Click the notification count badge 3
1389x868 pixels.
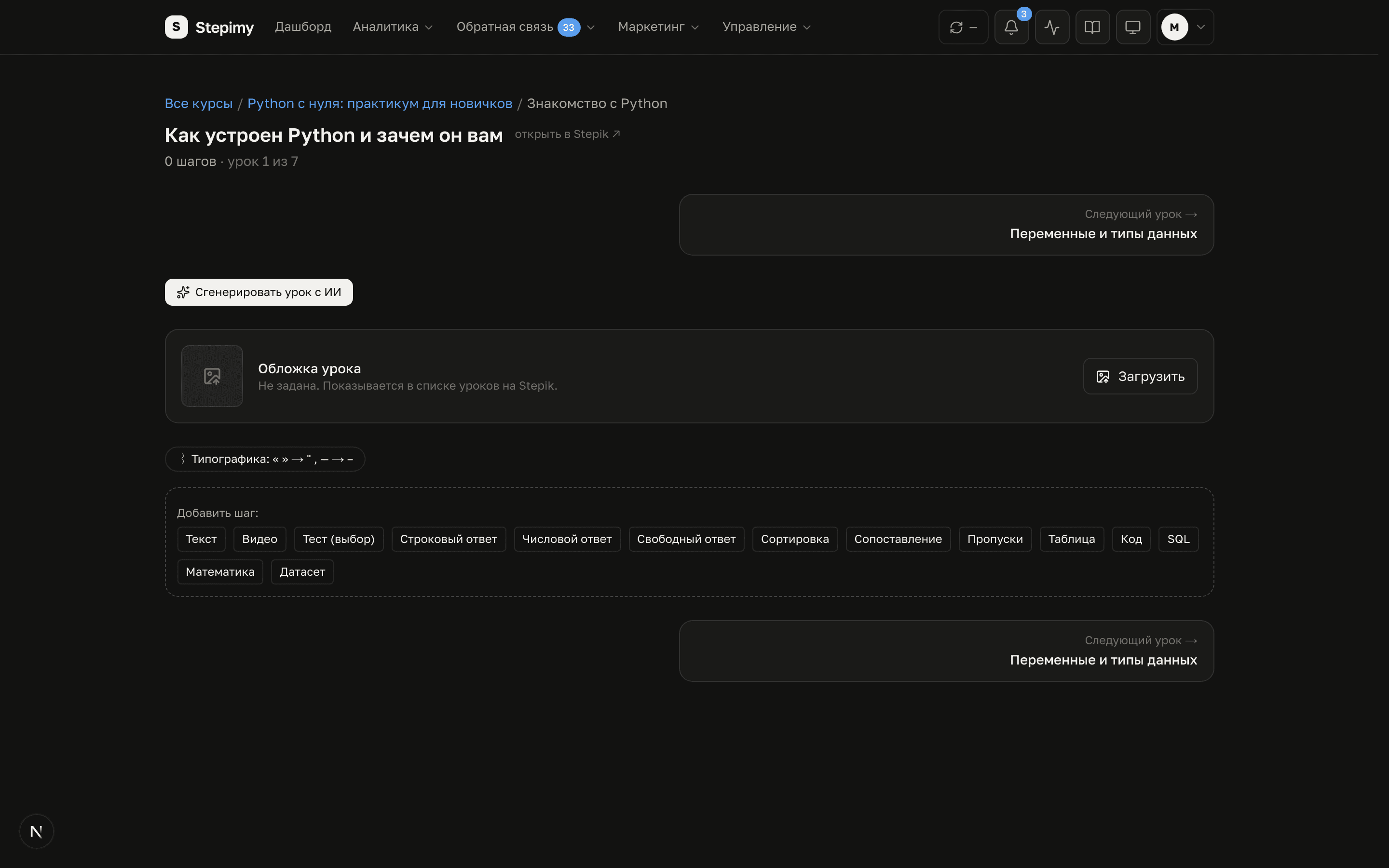click(1023, 14)
